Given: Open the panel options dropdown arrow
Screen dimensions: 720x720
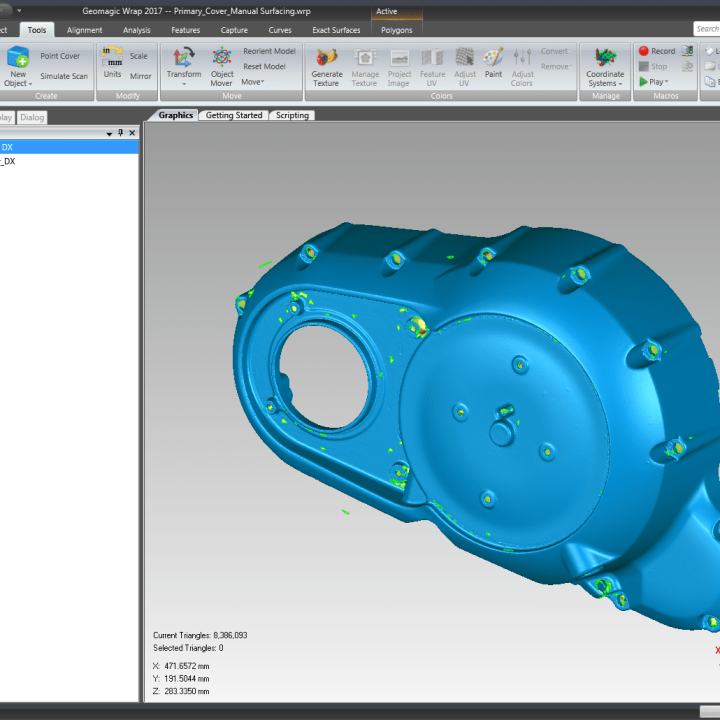Looking at the screenshot, I should (x=109, y=134).
